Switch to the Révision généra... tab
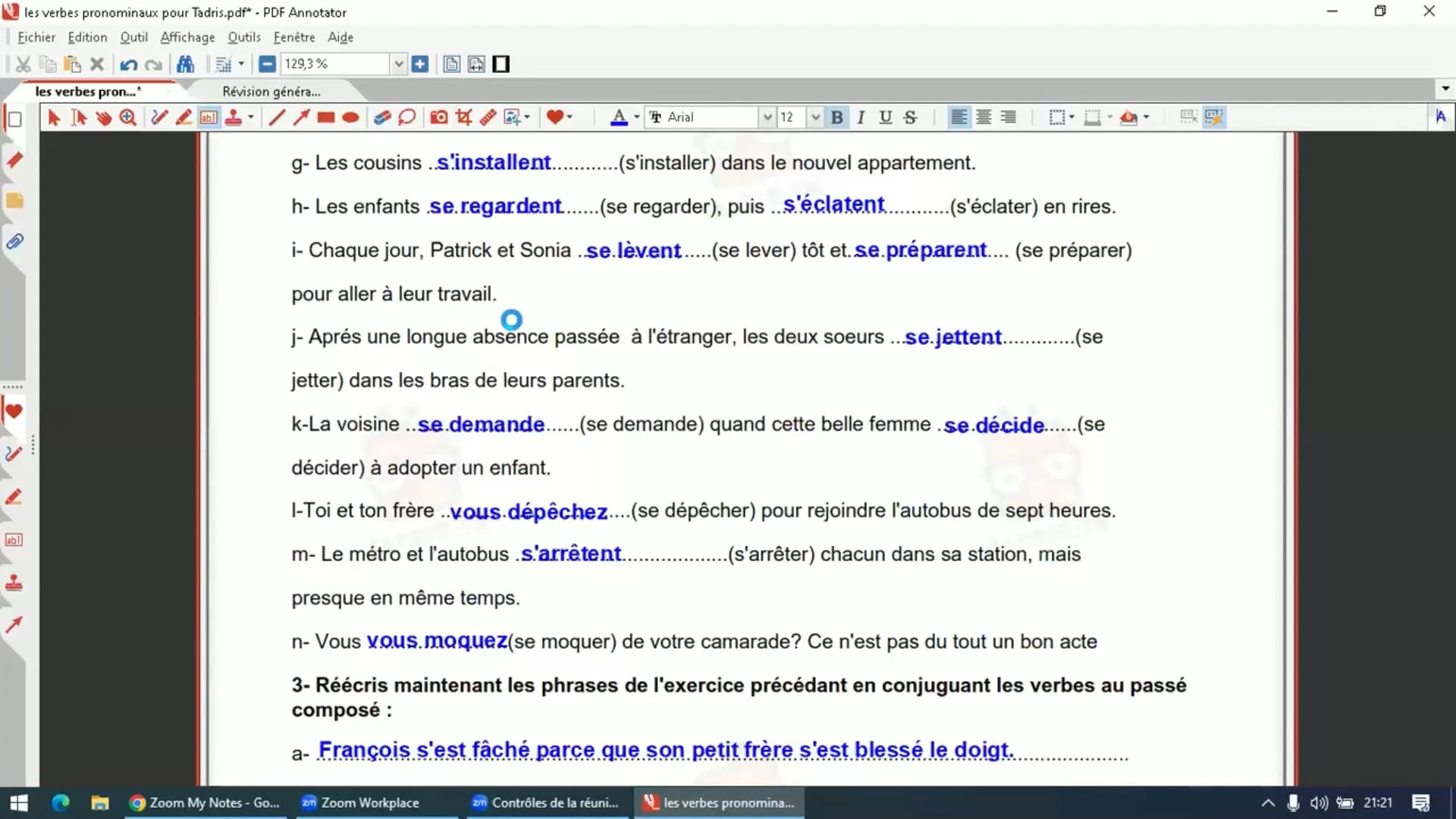The width and height of the screenshot is (1456, 819). click(271, 92)
